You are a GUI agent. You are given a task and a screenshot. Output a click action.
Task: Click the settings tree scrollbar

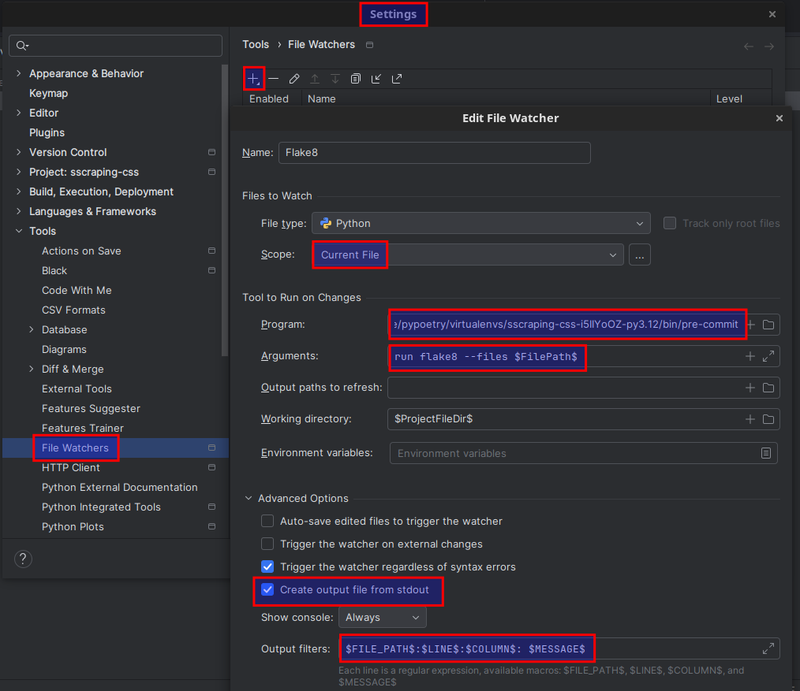coord(225,209)
